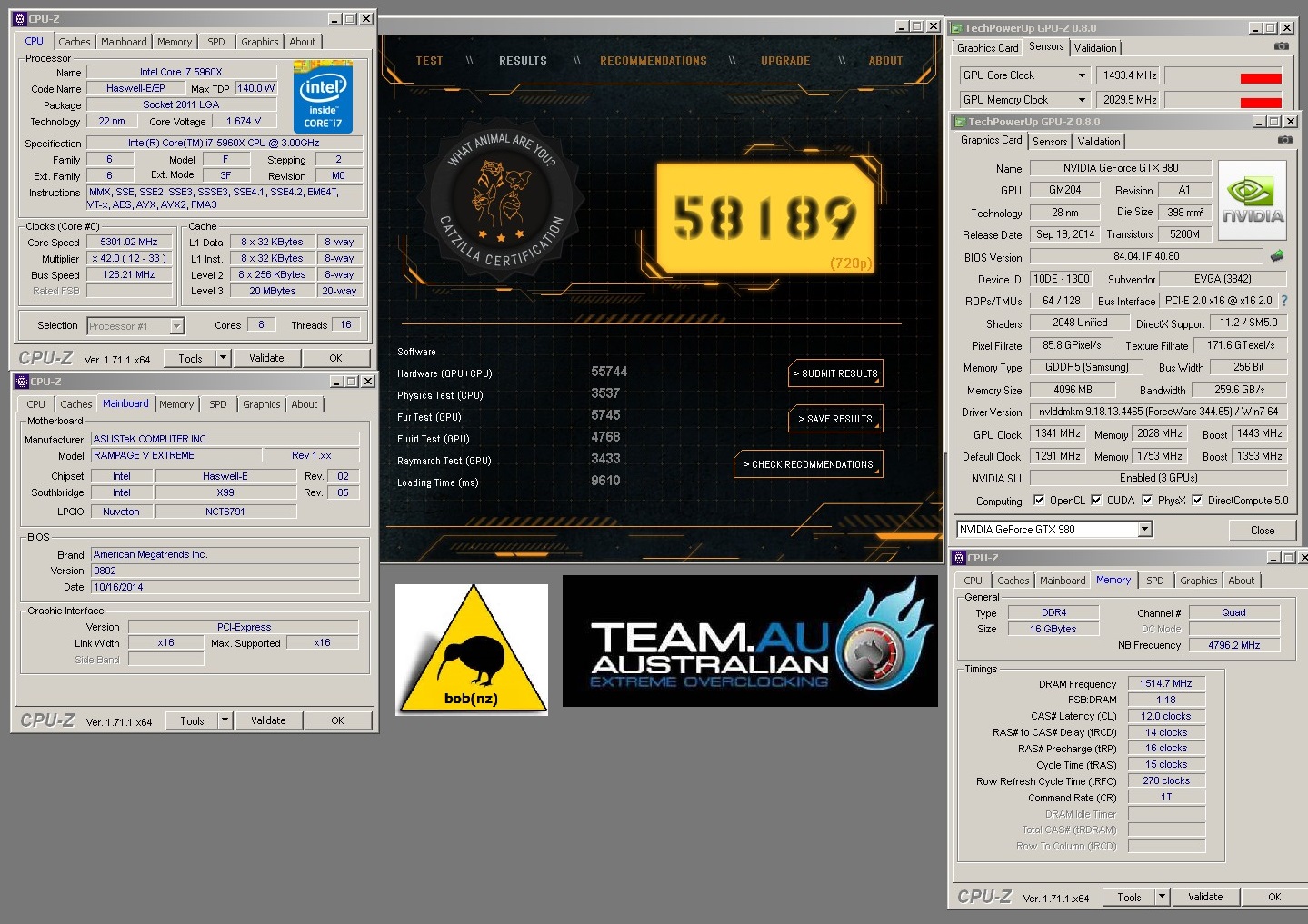Switch to Caches tab in CPU-Z CPU window
The image size is (1308, 924).
[x=75, y=42]
